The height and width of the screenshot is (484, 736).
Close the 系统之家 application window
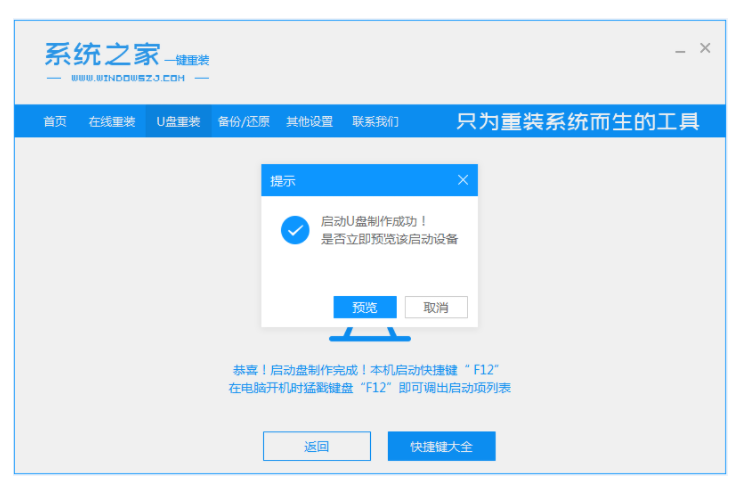pyautogui.click(x=705, y=48)
